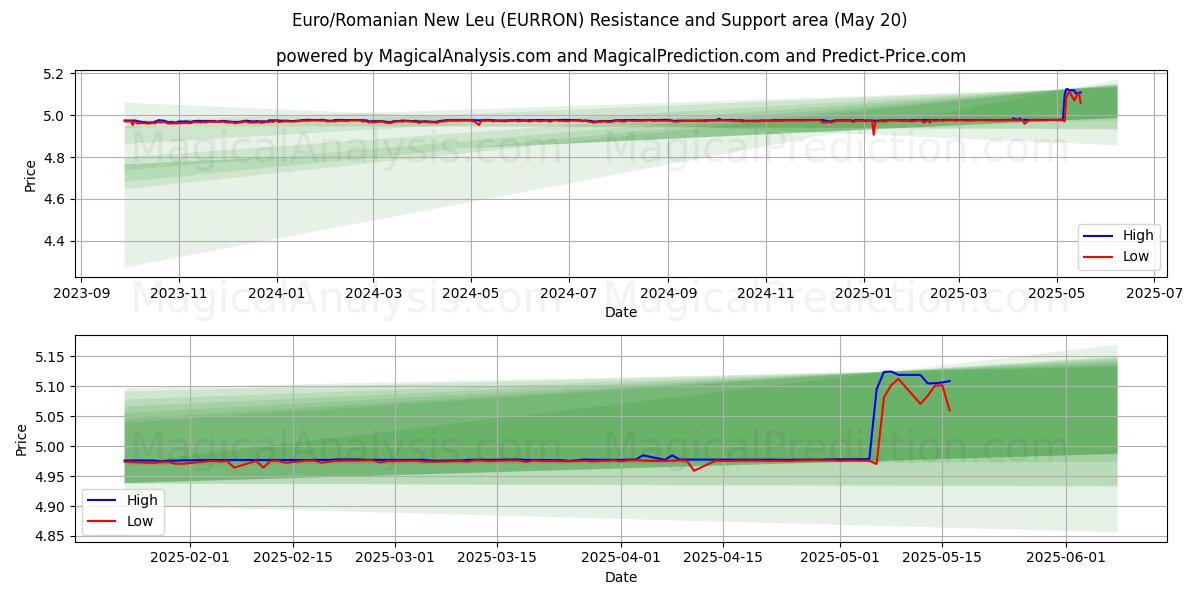Click the 2025-03-01 x-axis tick label
1200x600 pixels.
[x=395, y=558]
